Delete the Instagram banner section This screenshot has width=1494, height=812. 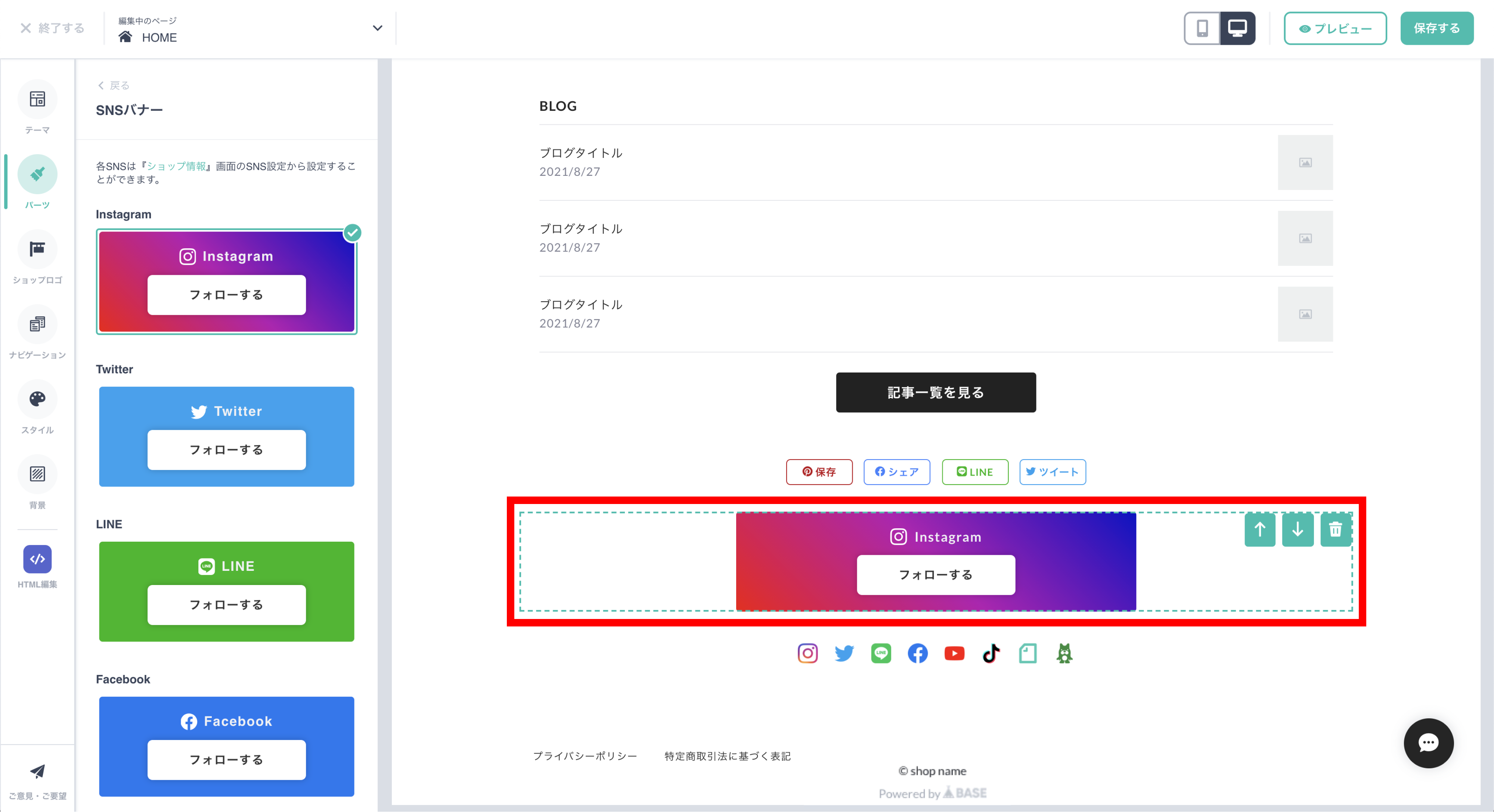point(1336,530)
